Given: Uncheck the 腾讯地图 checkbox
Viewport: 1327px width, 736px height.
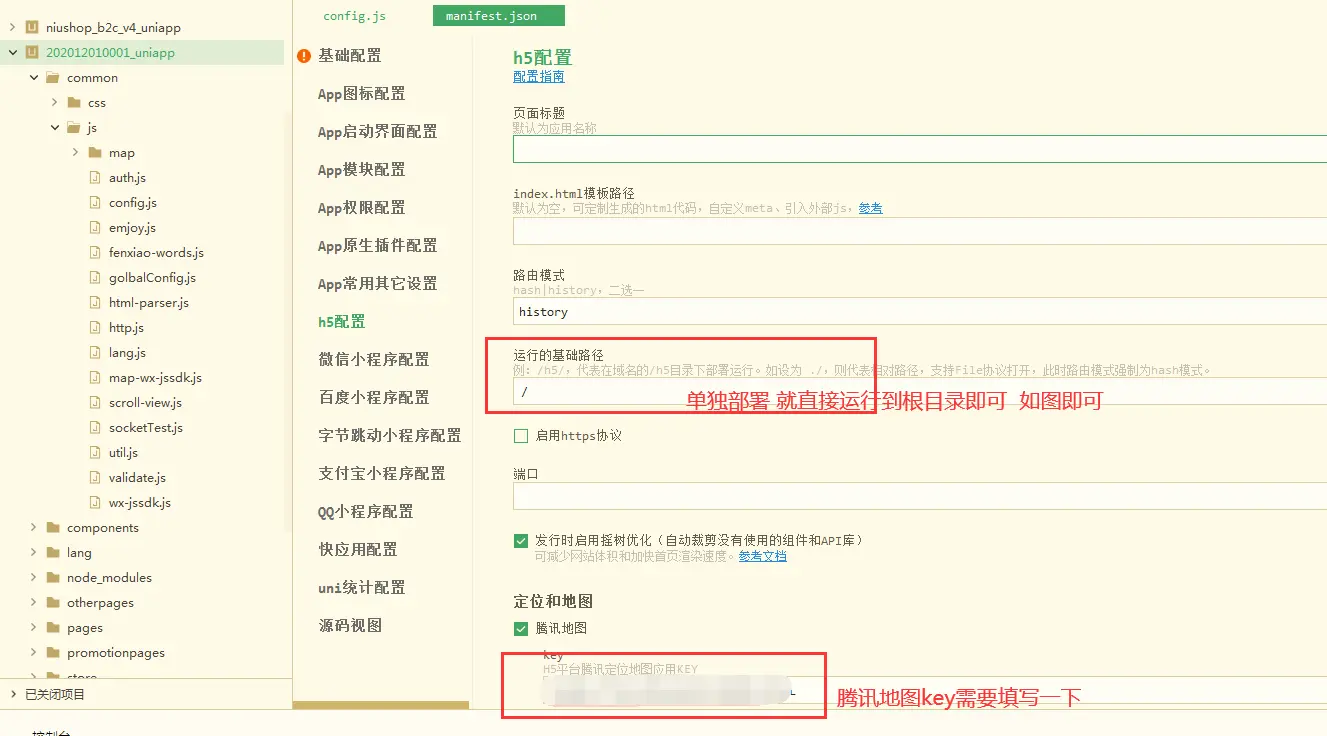Looking at the screenshot, I should (520, 629).
